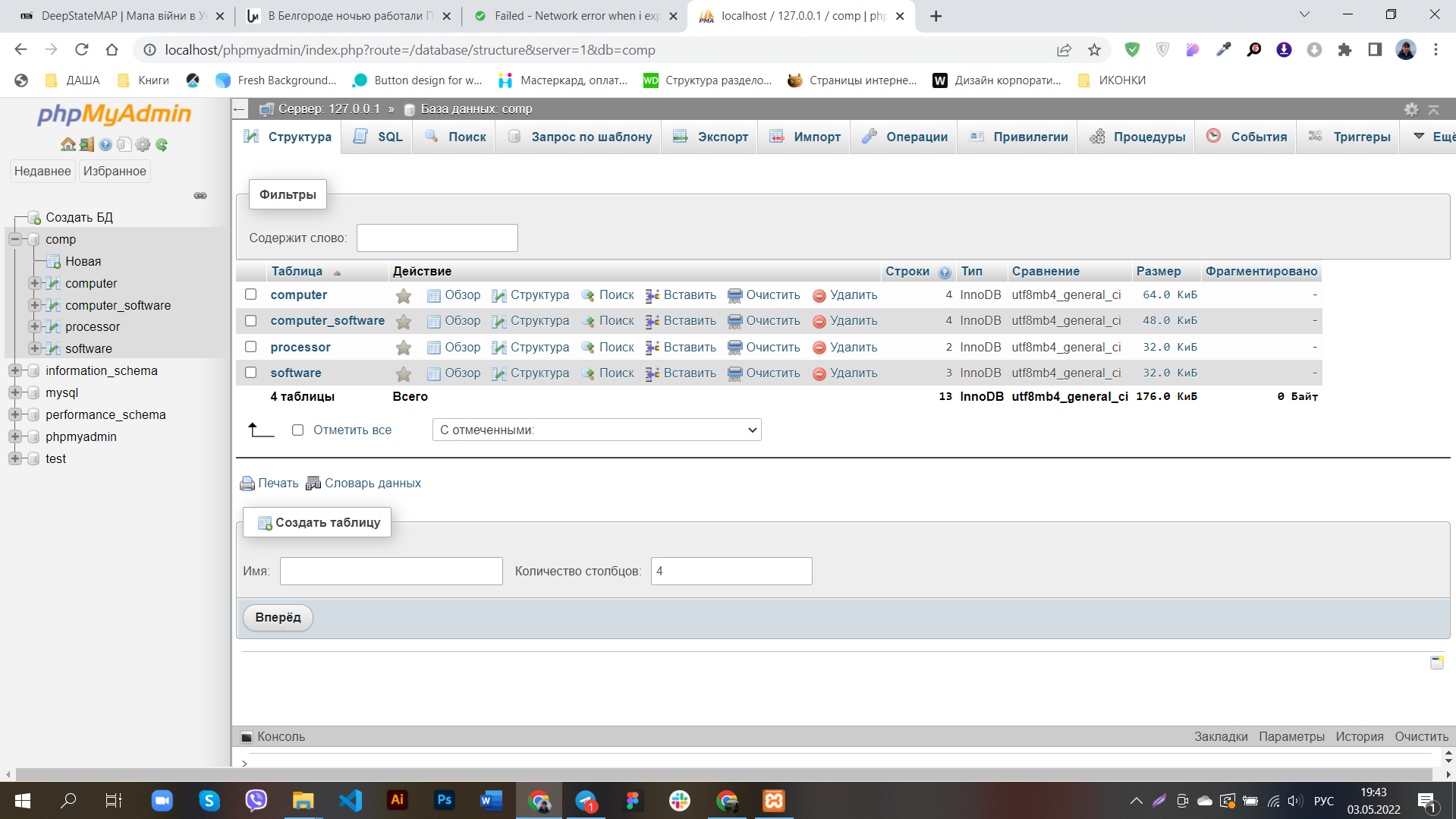Viewport: 1456px width, 819px height.
Task: Empty the processor table
Action: pos(772,347)
